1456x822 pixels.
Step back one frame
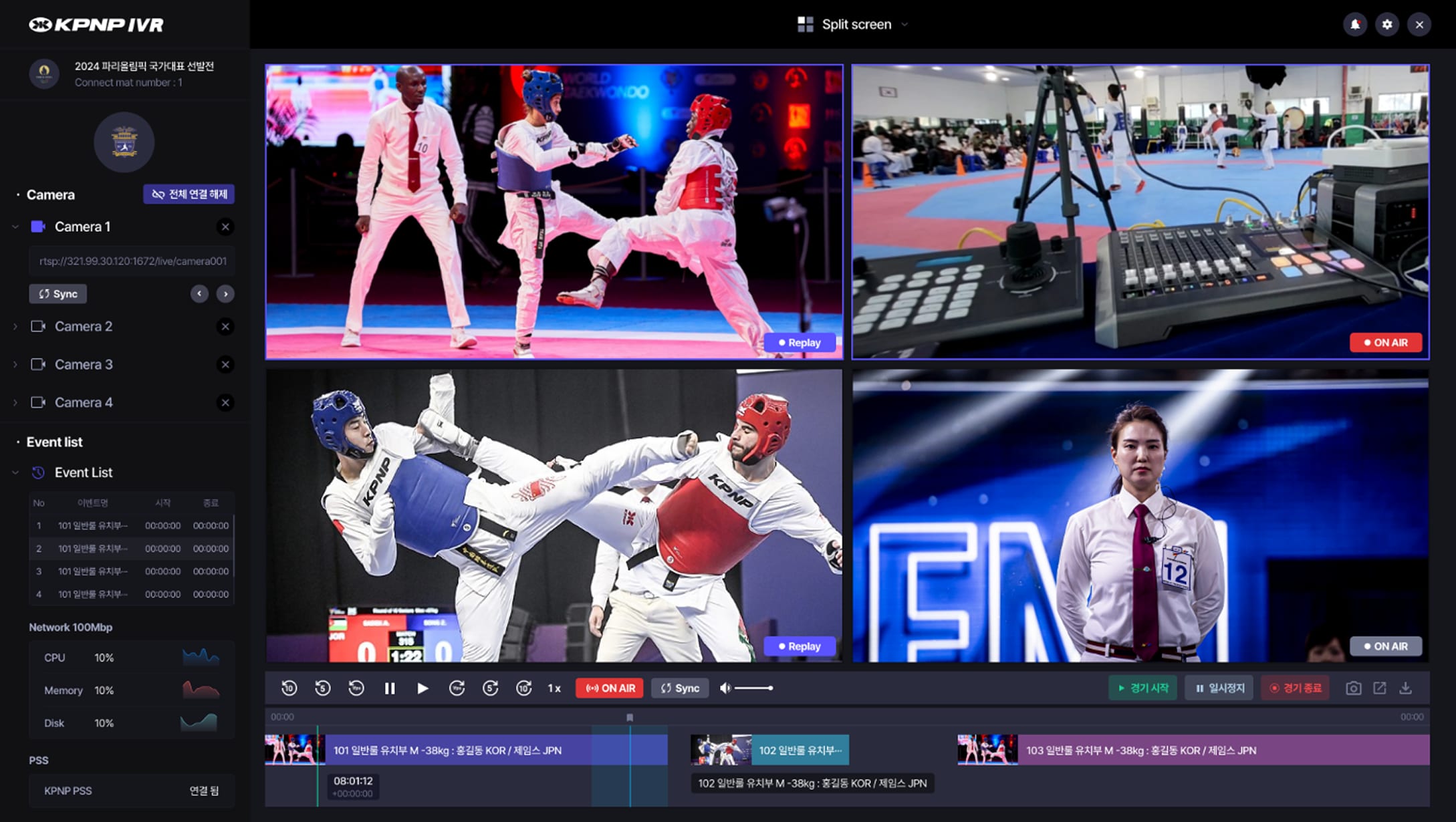pyautogui.click(x=356, y=688)
